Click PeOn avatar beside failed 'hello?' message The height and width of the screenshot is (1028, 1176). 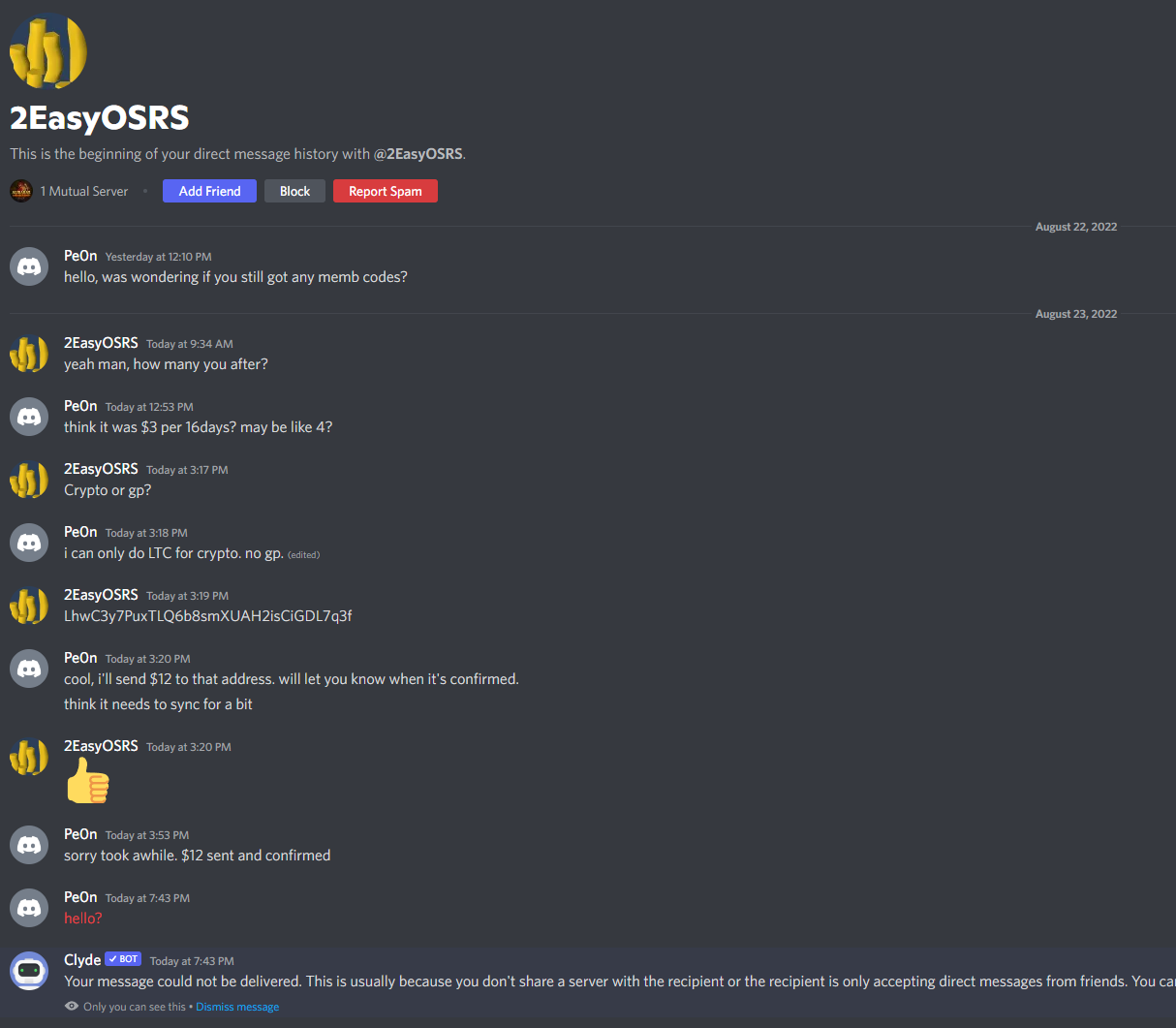(x=29, y=908)
